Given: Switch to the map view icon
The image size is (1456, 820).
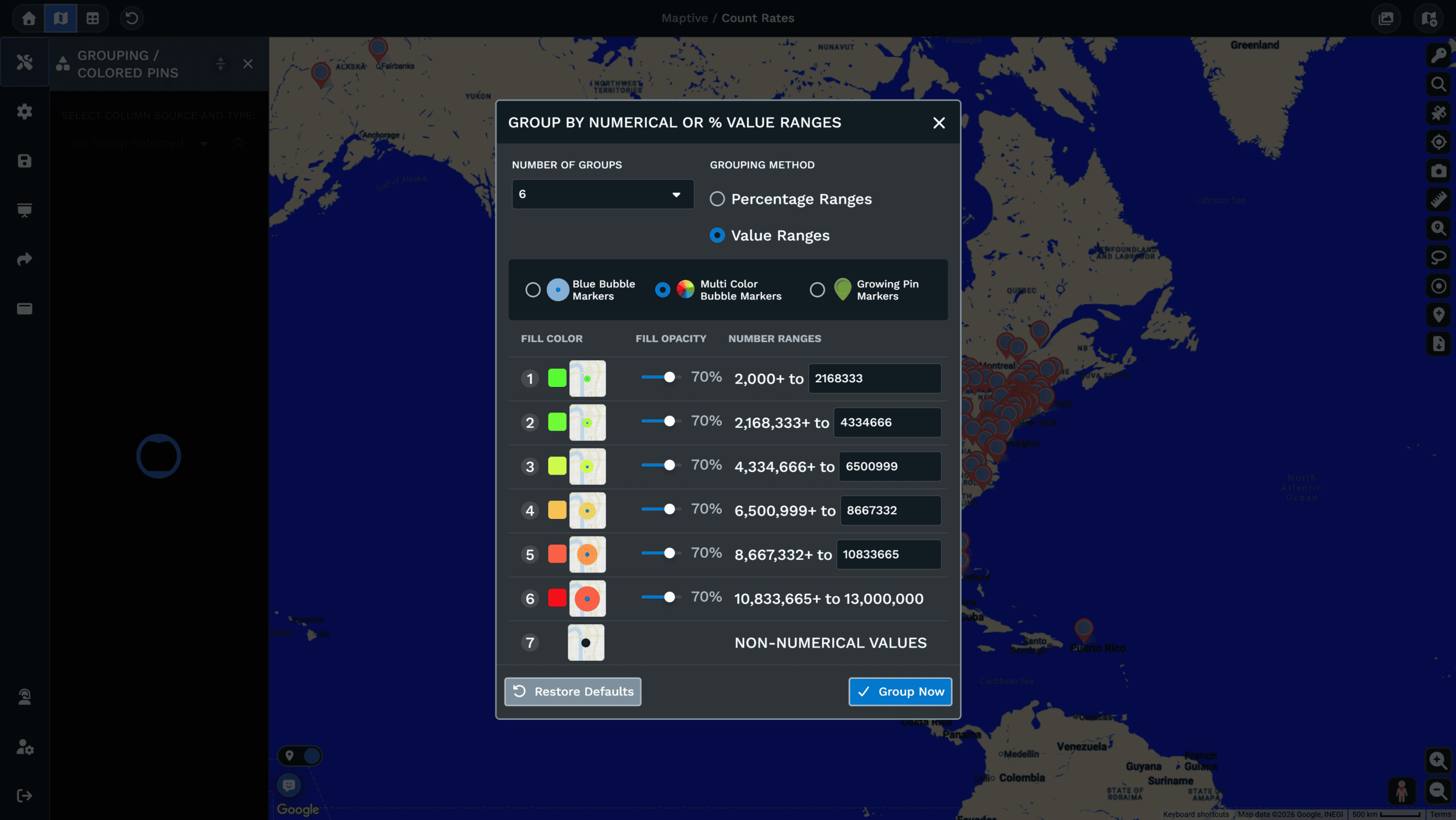Looking at the screenshot, I should click(x=61, y=18).
